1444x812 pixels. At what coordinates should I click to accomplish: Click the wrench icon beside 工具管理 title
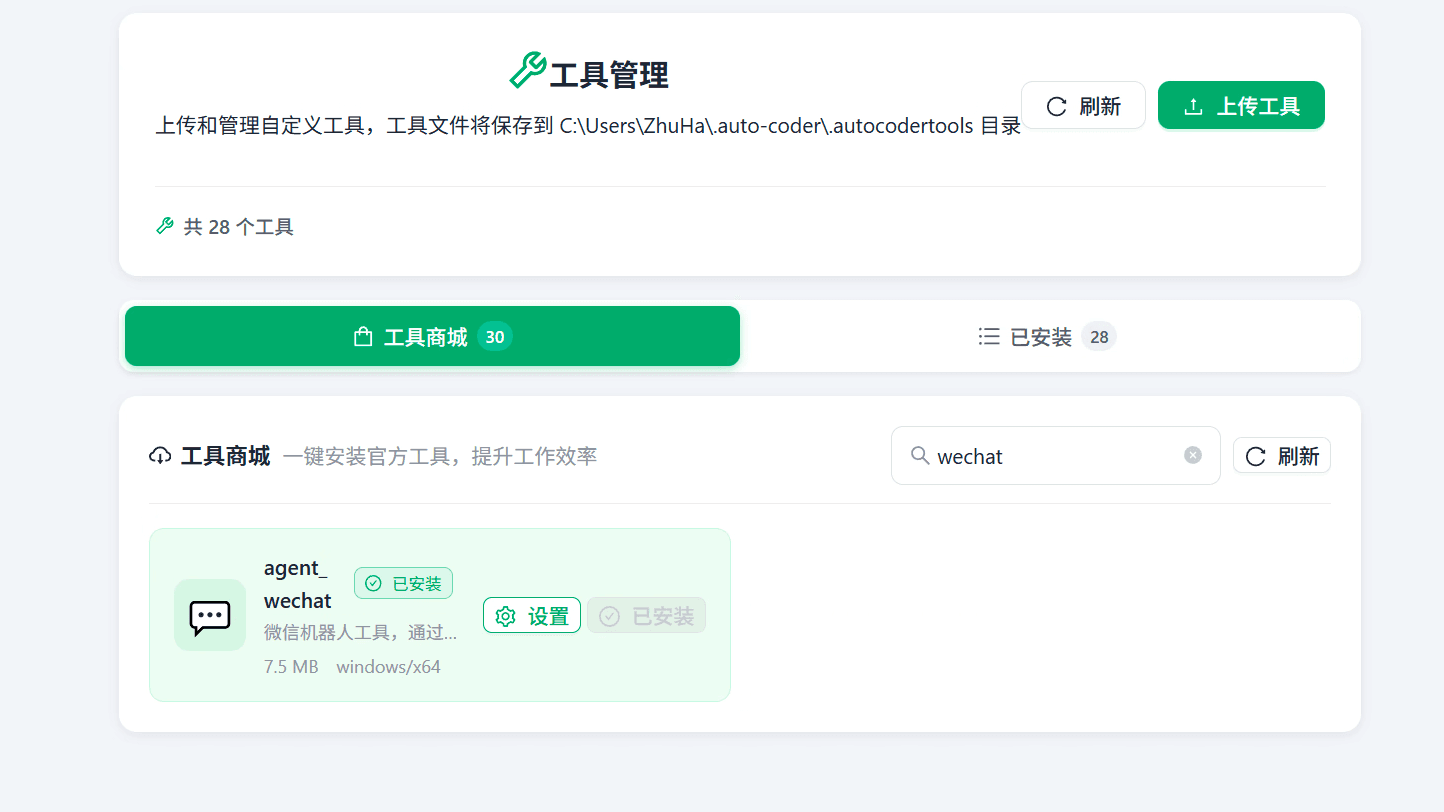coord(530,71)
